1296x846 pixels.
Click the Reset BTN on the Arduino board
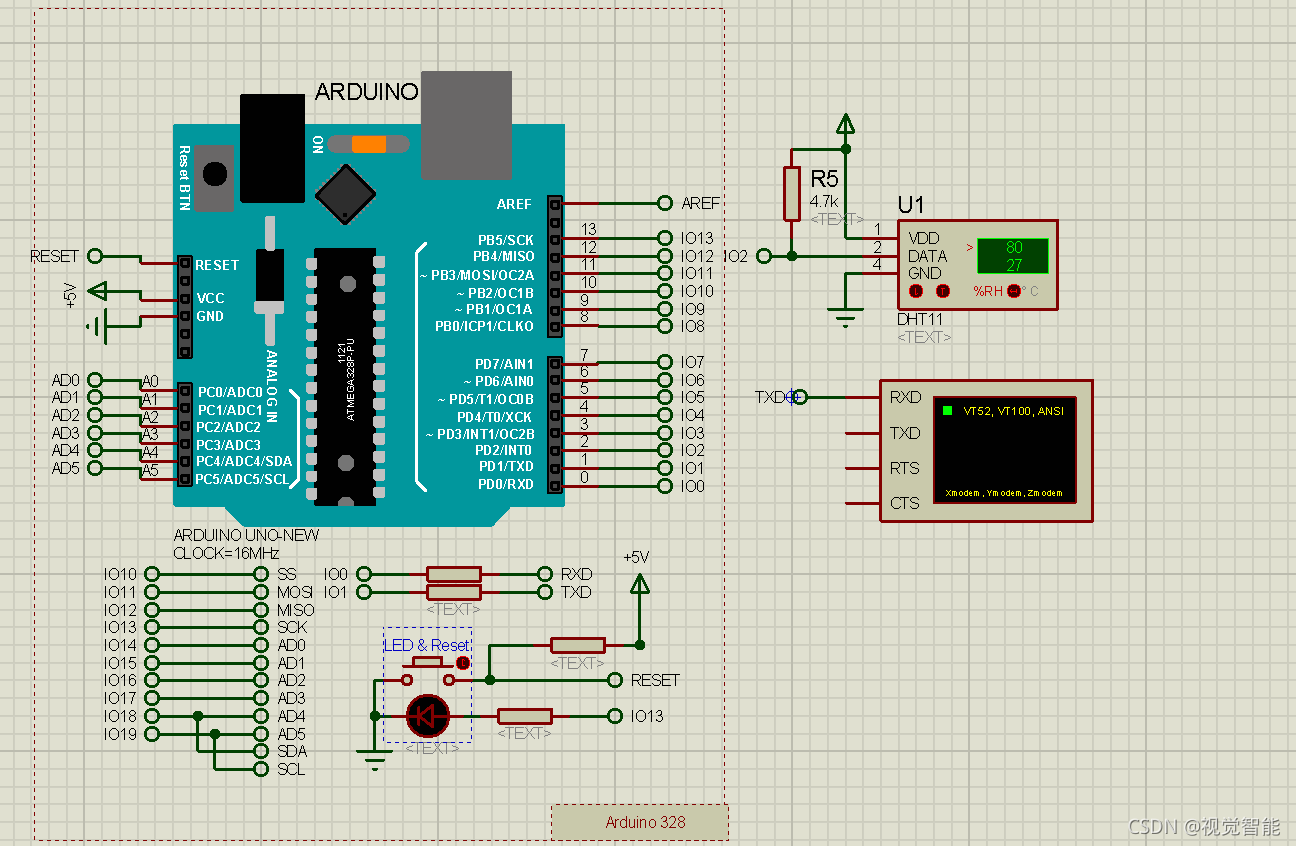click(x=214, y=176)
